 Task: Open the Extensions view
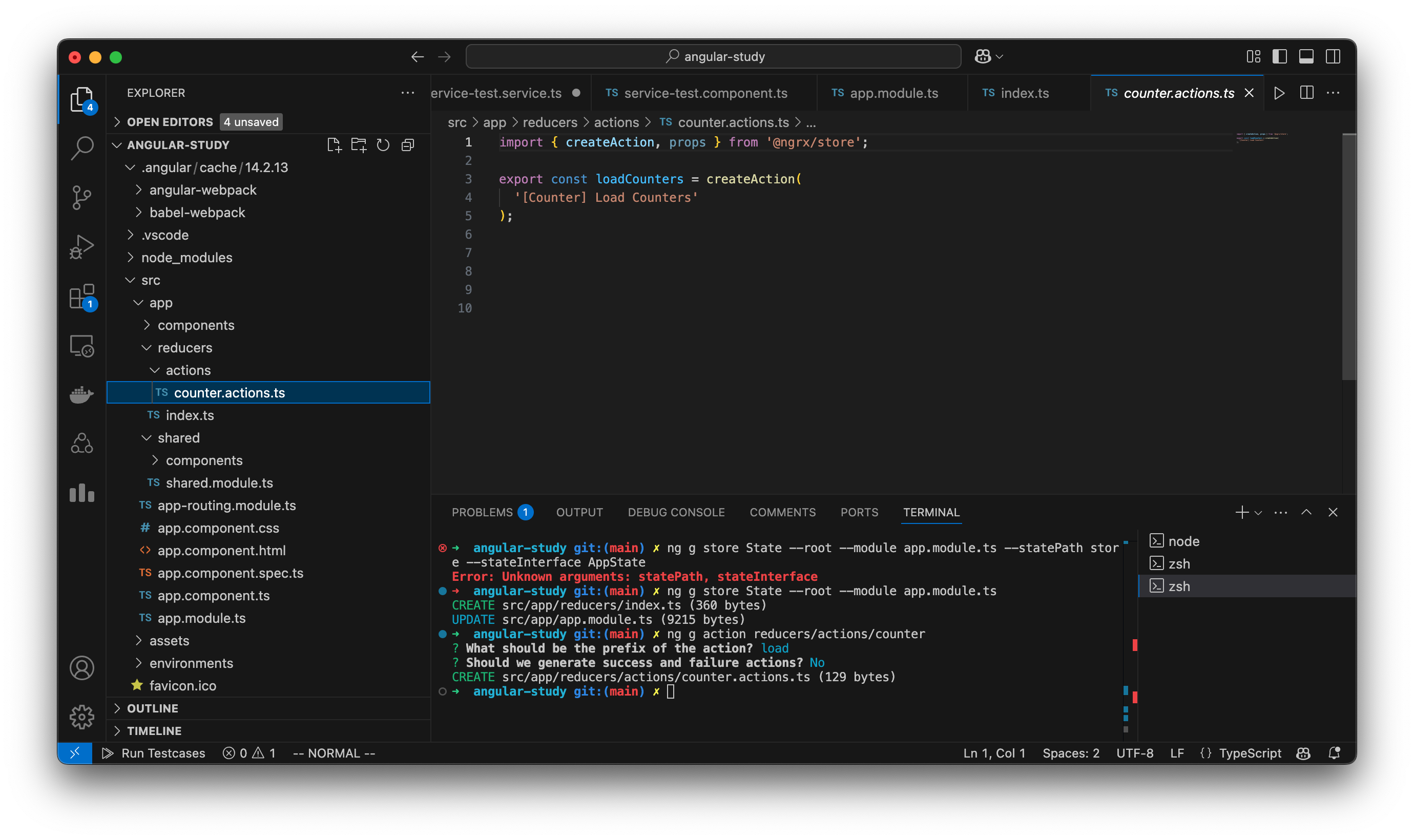(82, 297)
